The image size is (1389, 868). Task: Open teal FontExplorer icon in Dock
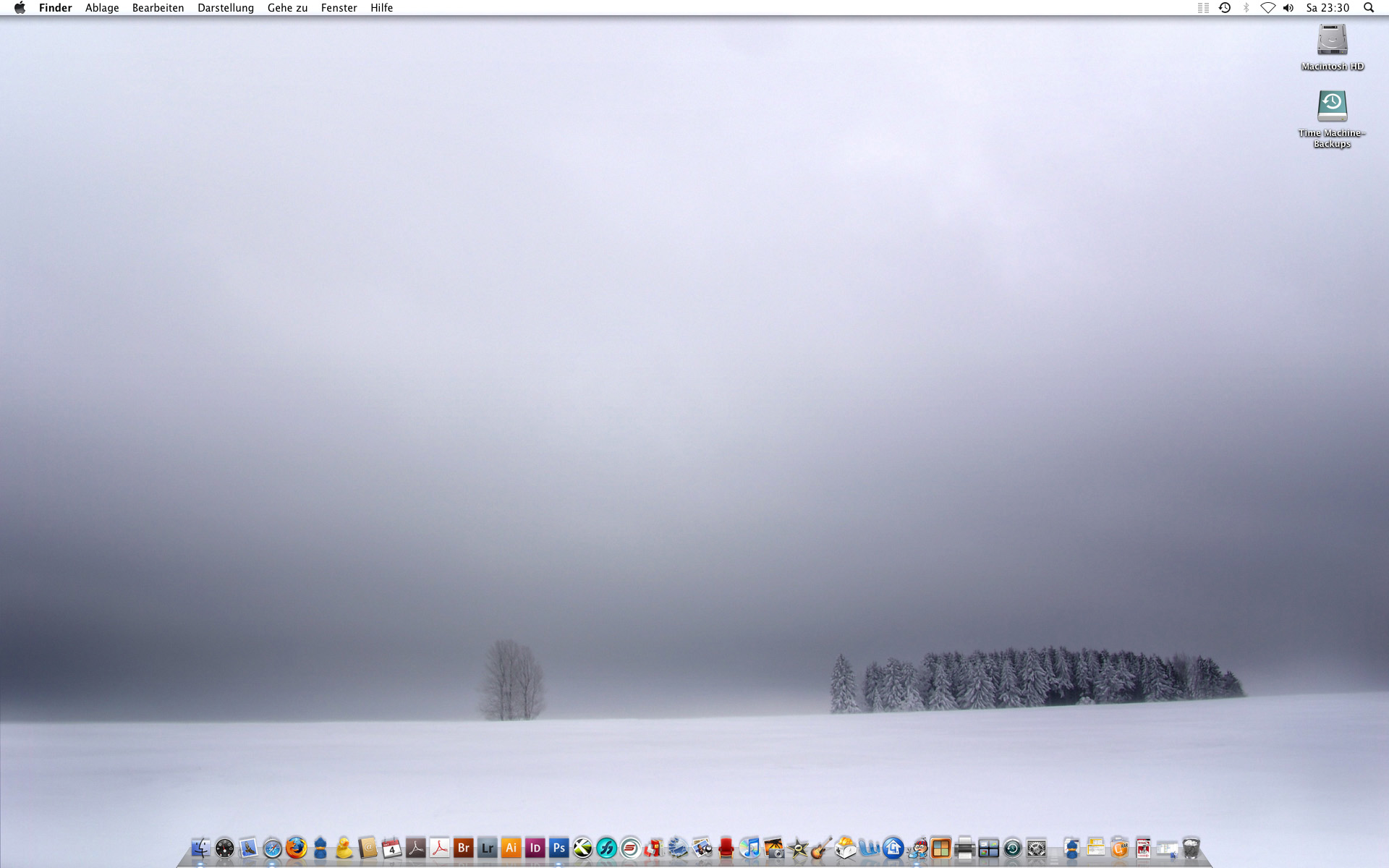(x=606, y=848)
